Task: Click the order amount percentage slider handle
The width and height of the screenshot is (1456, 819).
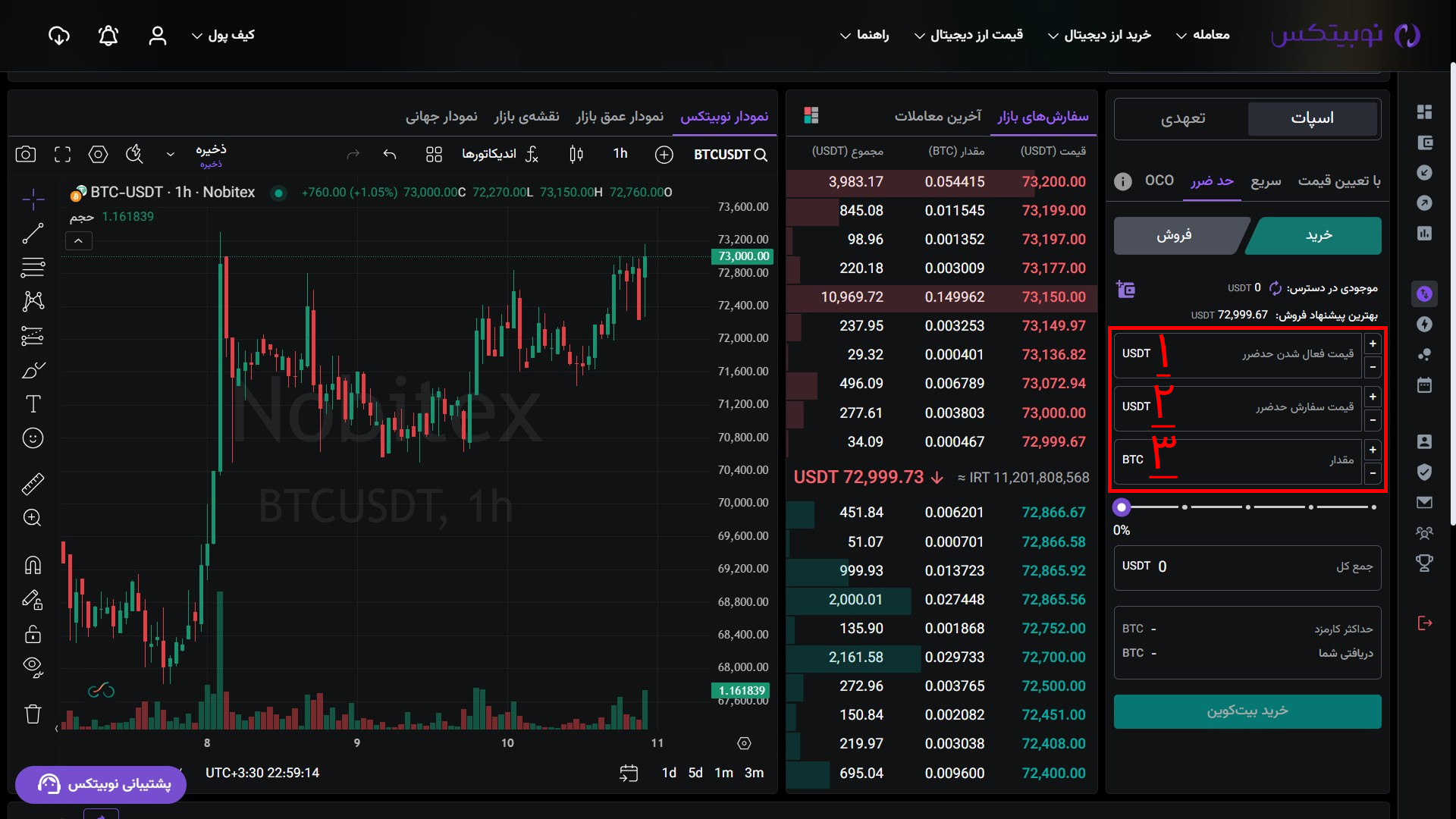Action: (1122, 507)
